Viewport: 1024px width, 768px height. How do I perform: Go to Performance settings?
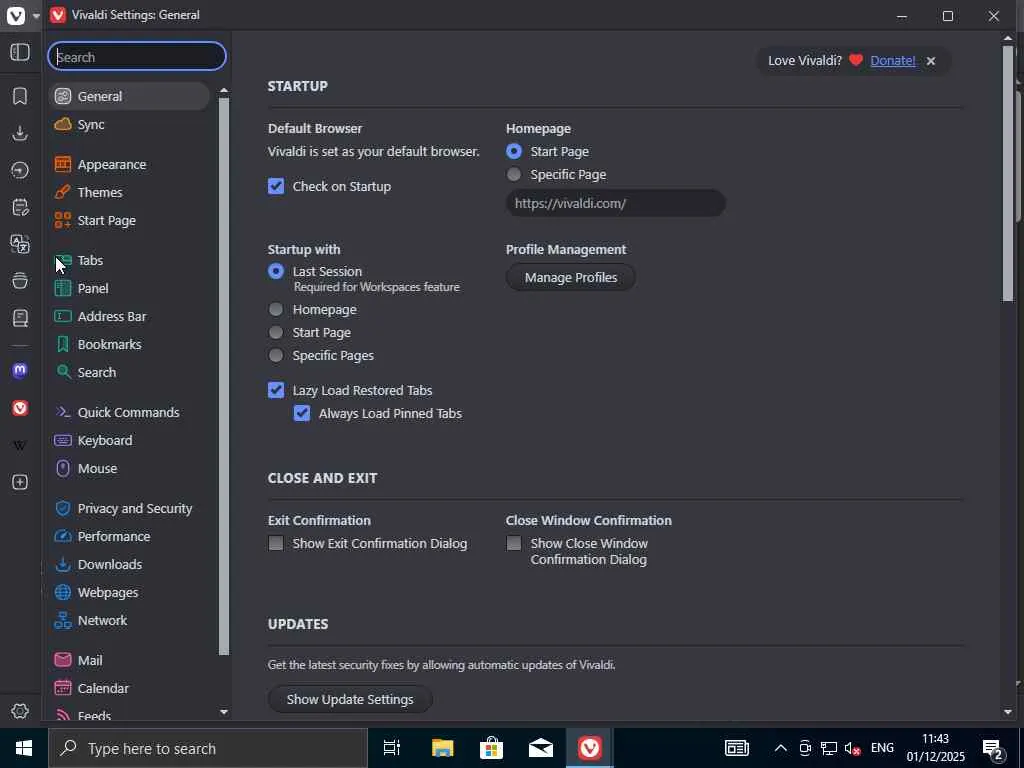129,536
